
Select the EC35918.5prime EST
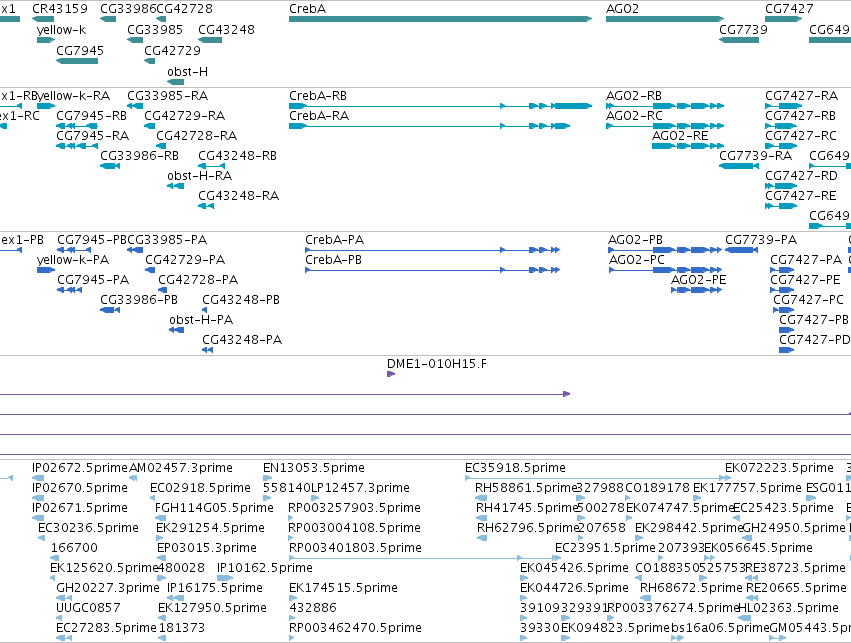598,478
